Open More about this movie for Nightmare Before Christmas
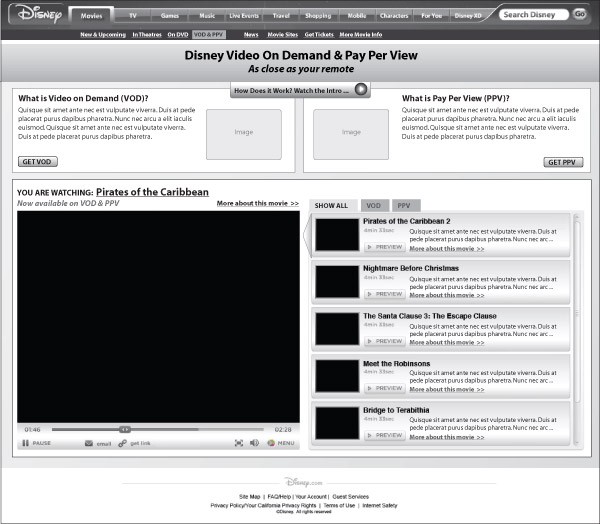The height and width of the screenshot is (524, 600). click(x=447, y=295)
